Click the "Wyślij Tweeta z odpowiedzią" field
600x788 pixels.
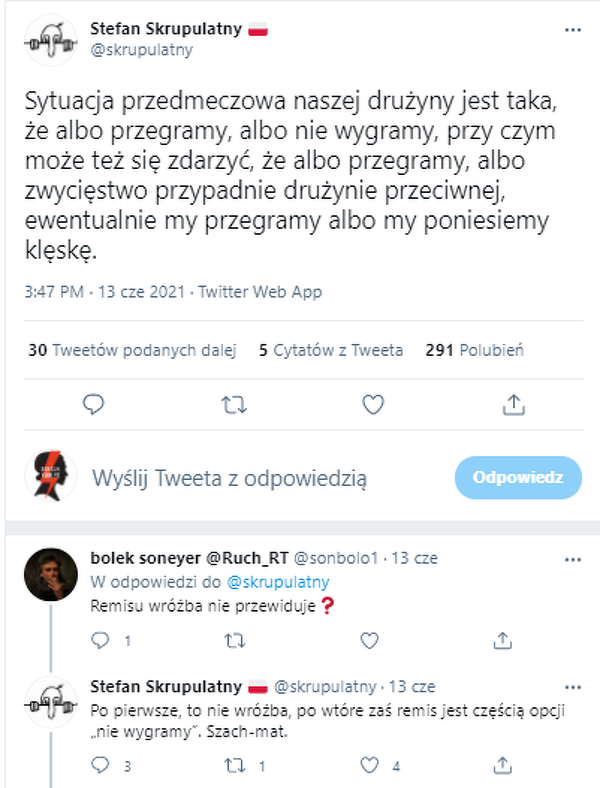(230, 479)
